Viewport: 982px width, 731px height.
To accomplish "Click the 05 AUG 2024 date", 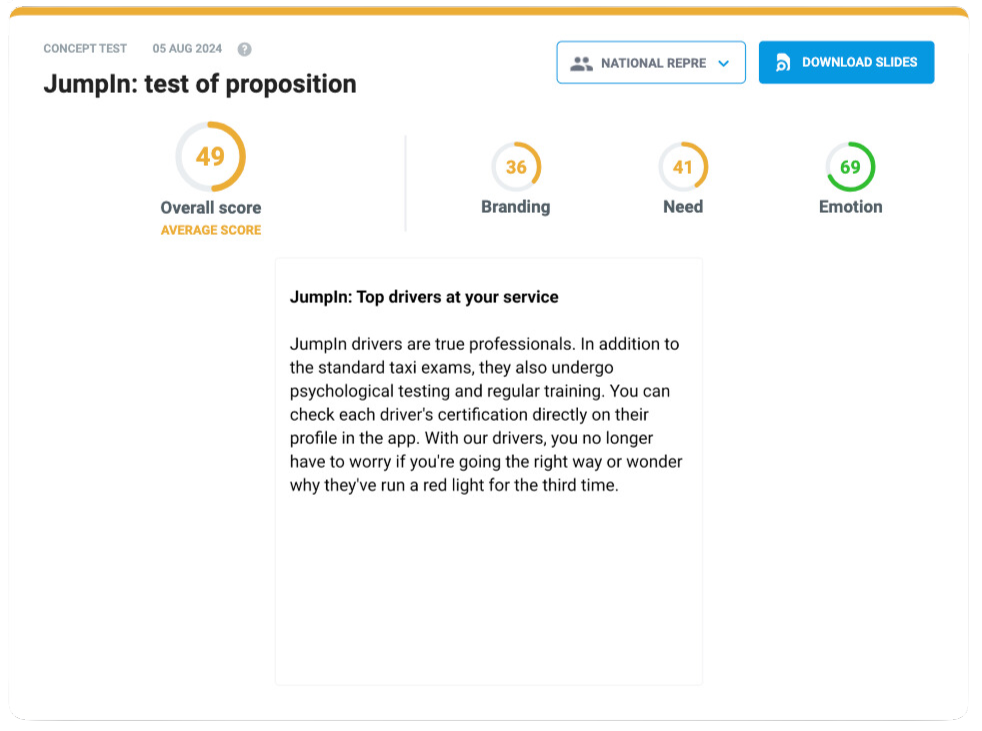I will click(x=187, y=48).
